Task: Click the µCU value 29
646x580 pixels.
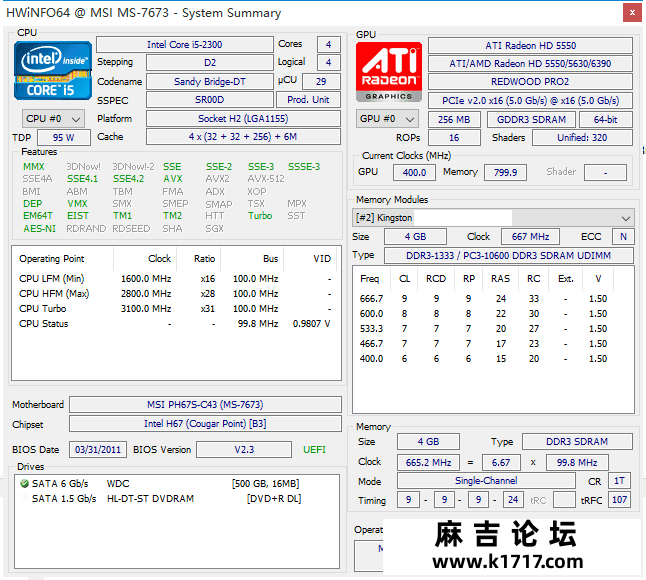Action: point(321,82)
